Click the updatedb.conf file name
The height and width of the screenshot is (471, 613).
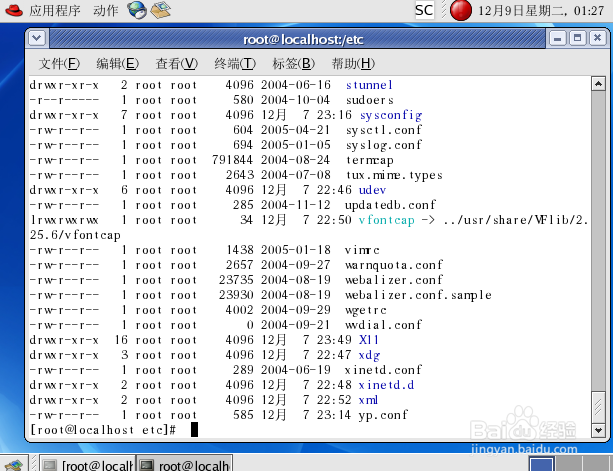click(x=390, y=205)
